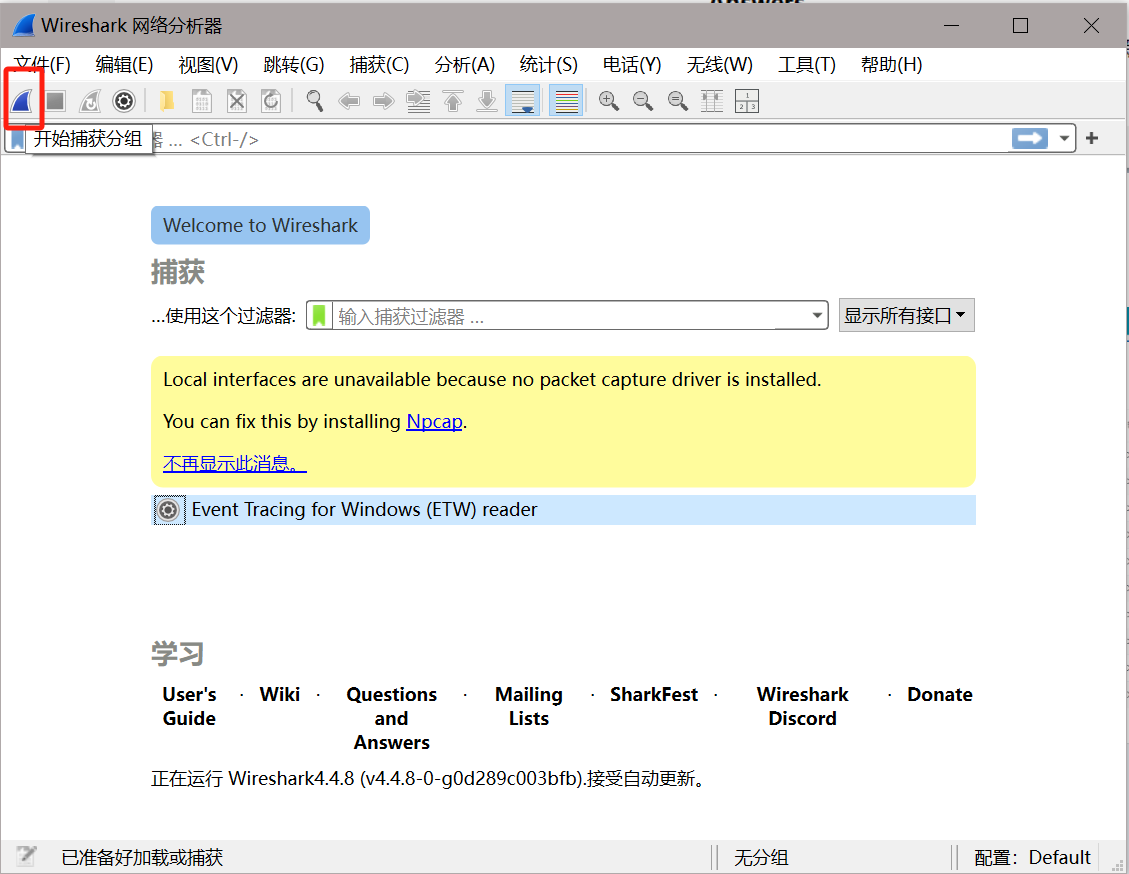The width and height of the screenshot is (1129, 874).
Task: Open the Wireshark Discord link
Action: coord(802,706)
